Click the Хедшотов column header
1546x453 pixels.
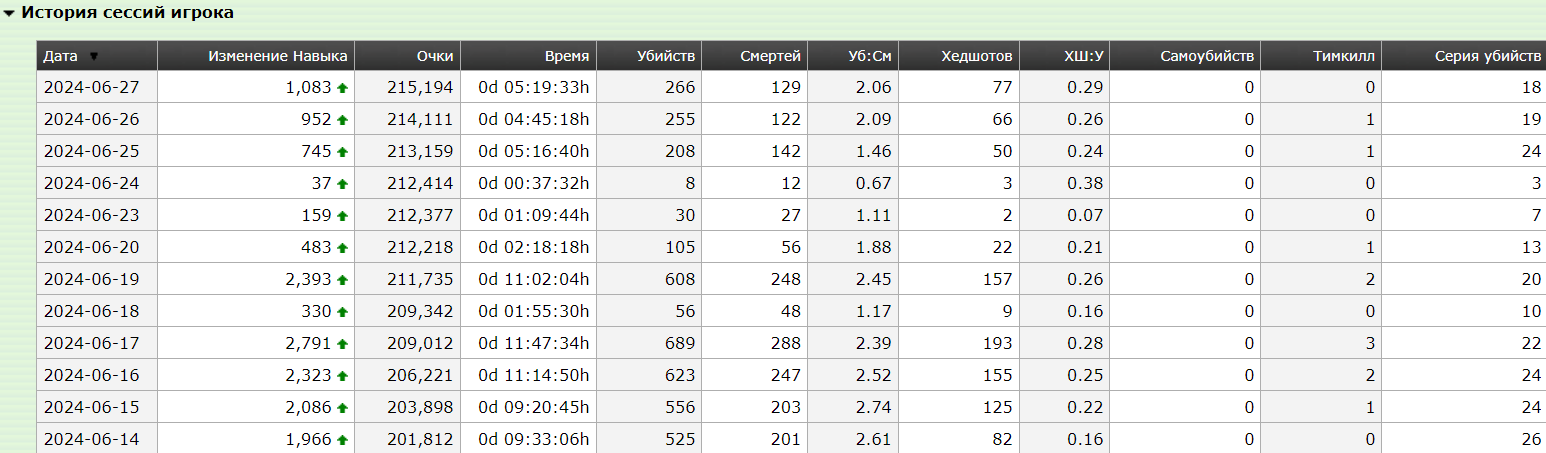977,56
